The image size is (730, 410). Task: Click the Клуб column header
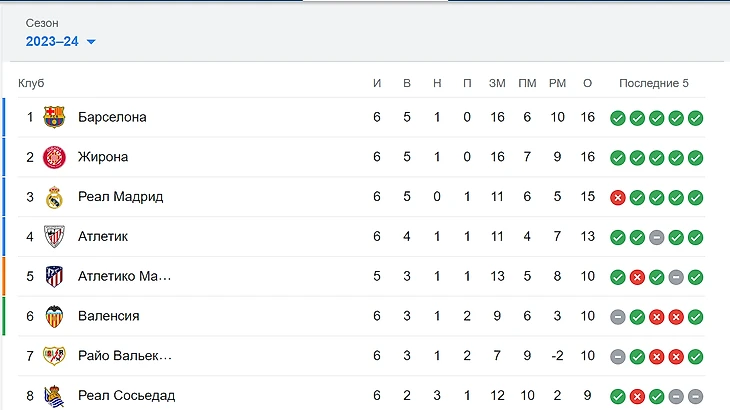click(31, 83)
